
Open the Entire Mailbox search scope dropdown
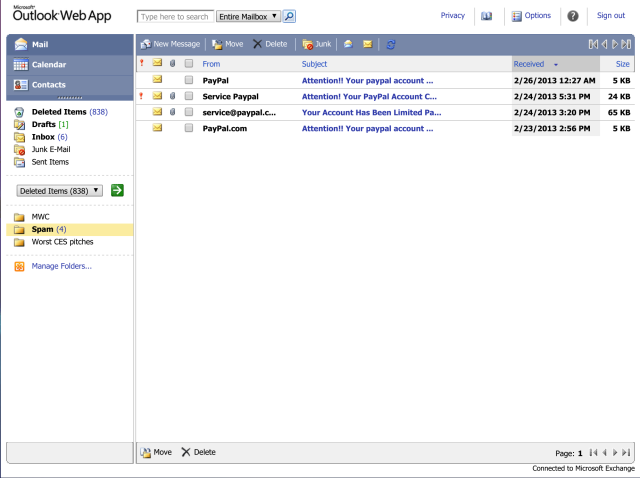coord(248,16)
